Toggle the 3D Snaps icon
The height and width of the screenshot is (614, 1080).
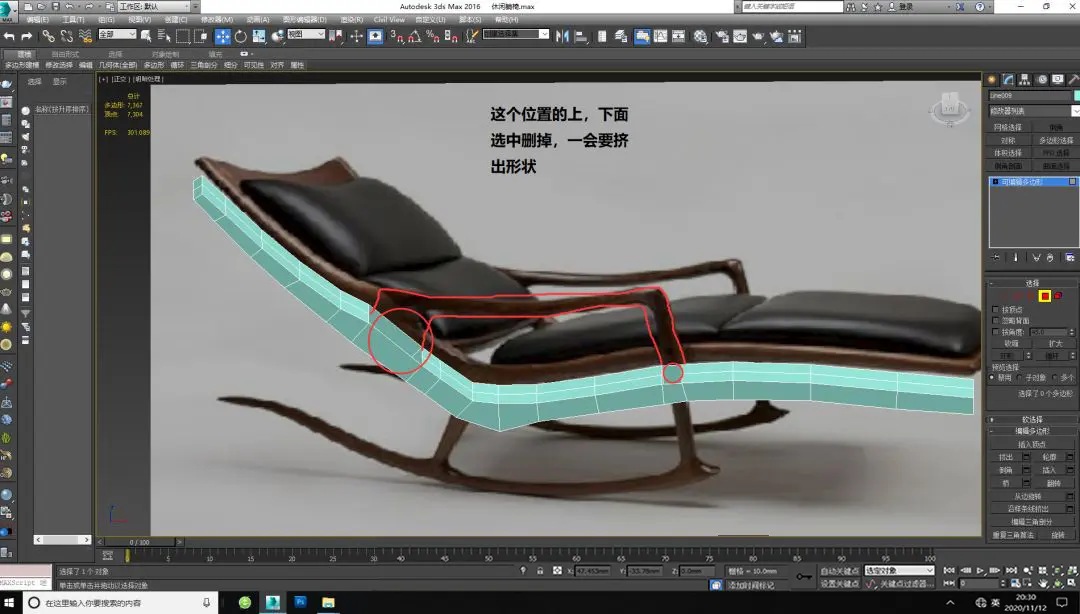coord(397,36)
